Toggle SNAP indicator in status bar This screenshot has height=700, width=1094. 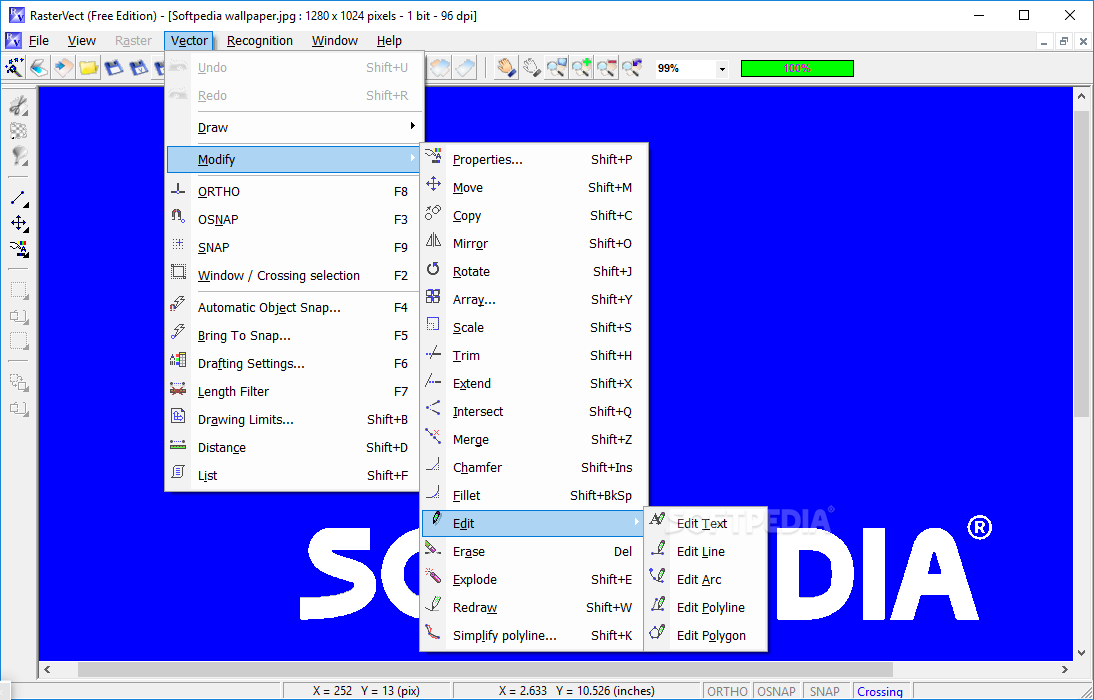coord(825,691)
